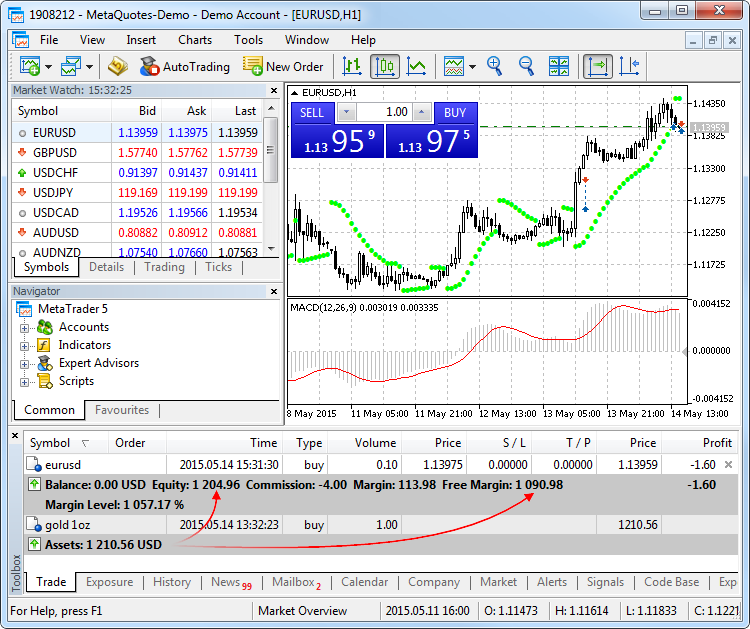
Task: Open the chart Profiles toolbar icon
Action: tap(71, 66)
